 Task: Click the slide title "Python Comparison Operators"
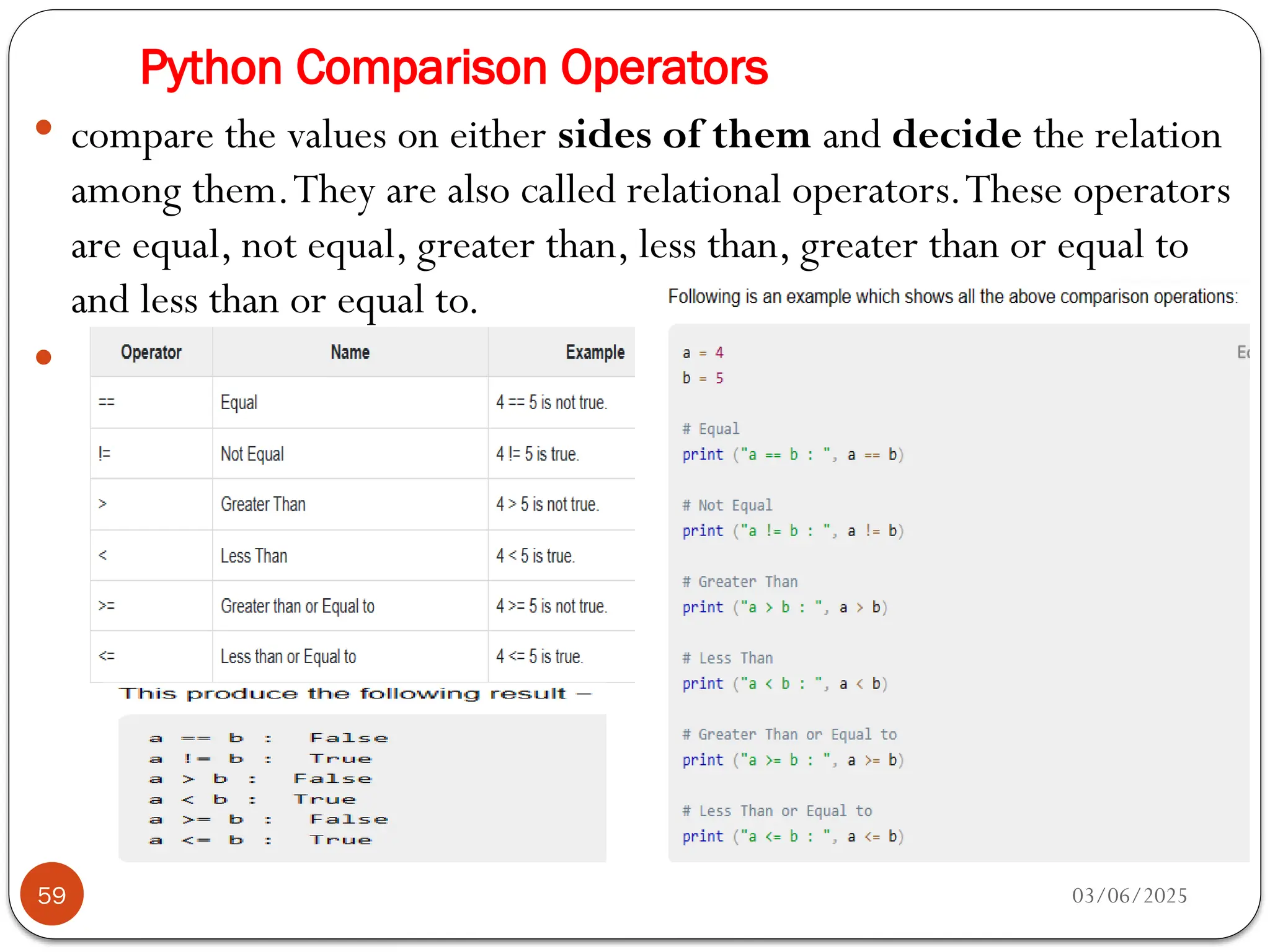pos(454,68)
